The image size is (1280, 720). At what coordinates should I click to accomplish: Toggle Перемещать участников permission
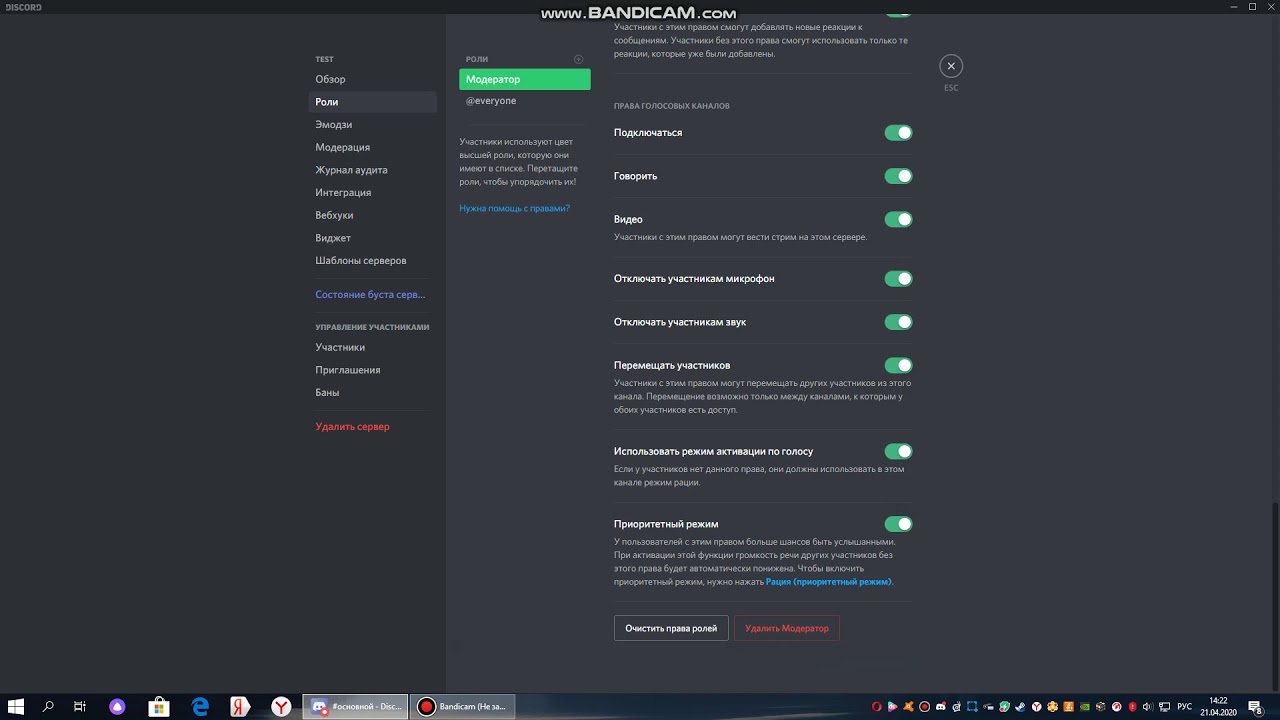(898, 365)
